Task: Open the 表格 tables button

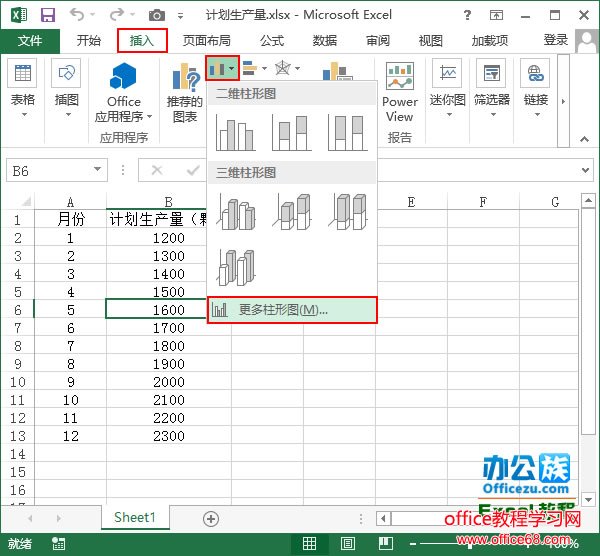Action: tap(23, 89)
